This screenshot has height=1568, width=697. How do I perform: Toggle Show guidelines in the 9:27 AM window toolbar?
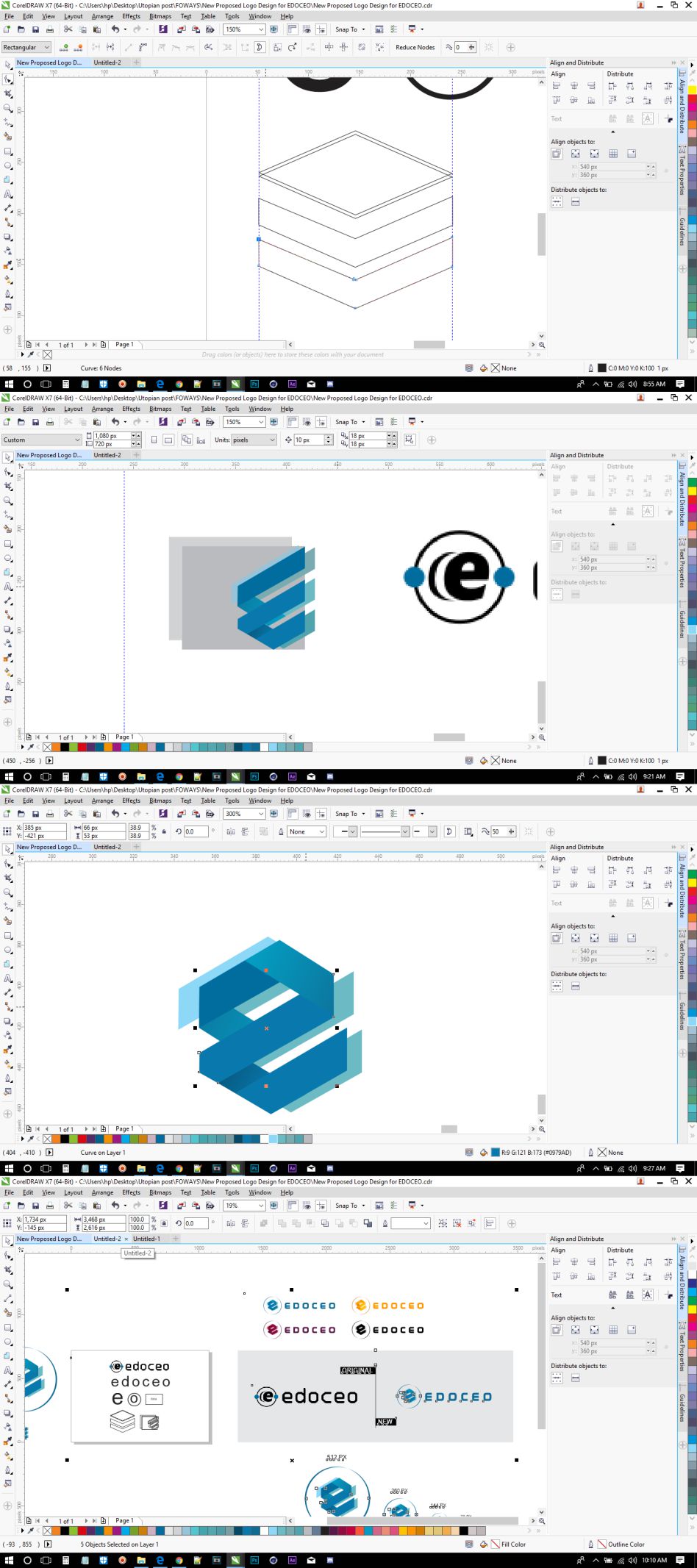tap(321, 814)
